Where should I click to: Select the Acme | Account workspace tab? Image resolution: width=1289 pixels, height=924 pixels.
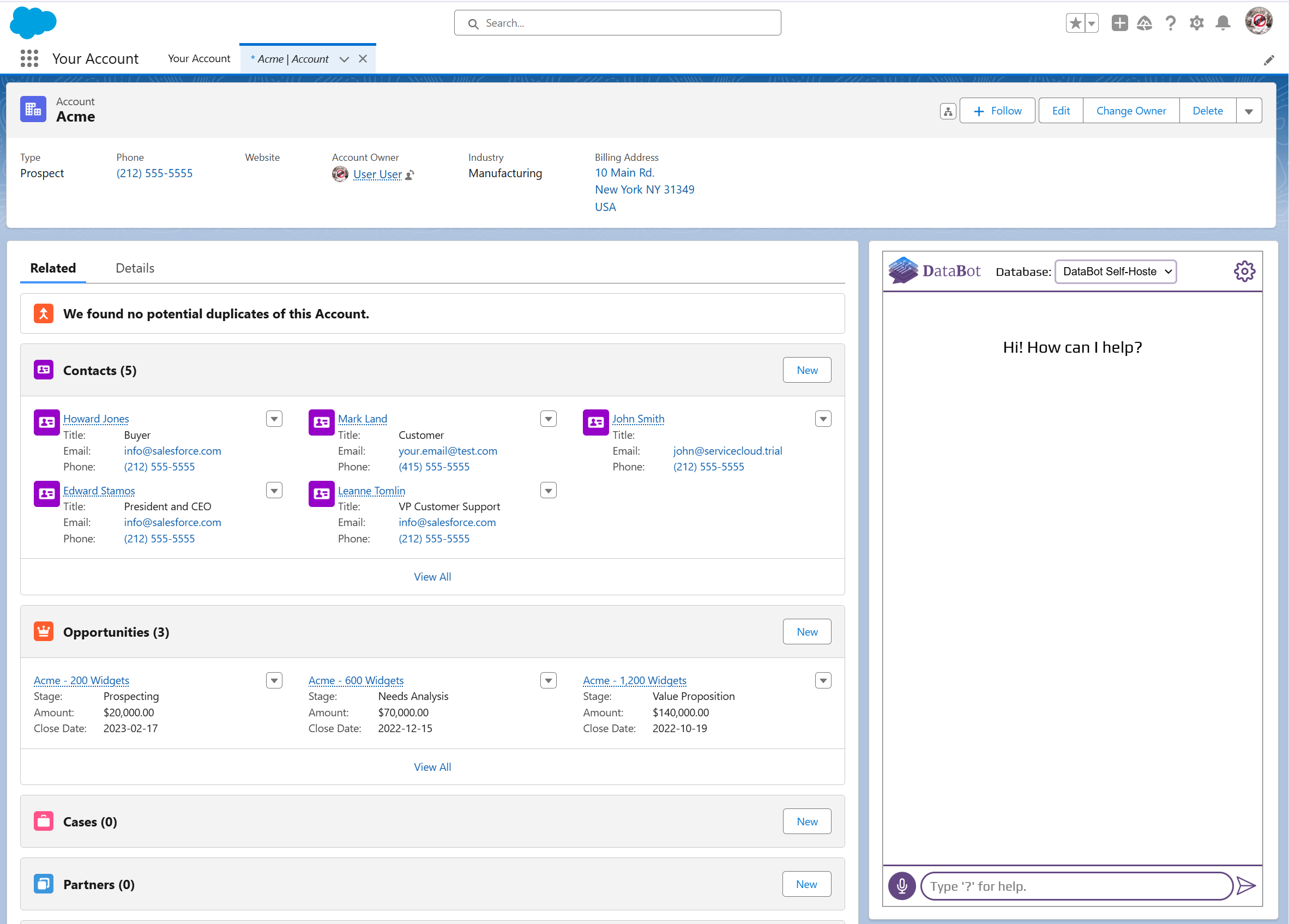293,59
